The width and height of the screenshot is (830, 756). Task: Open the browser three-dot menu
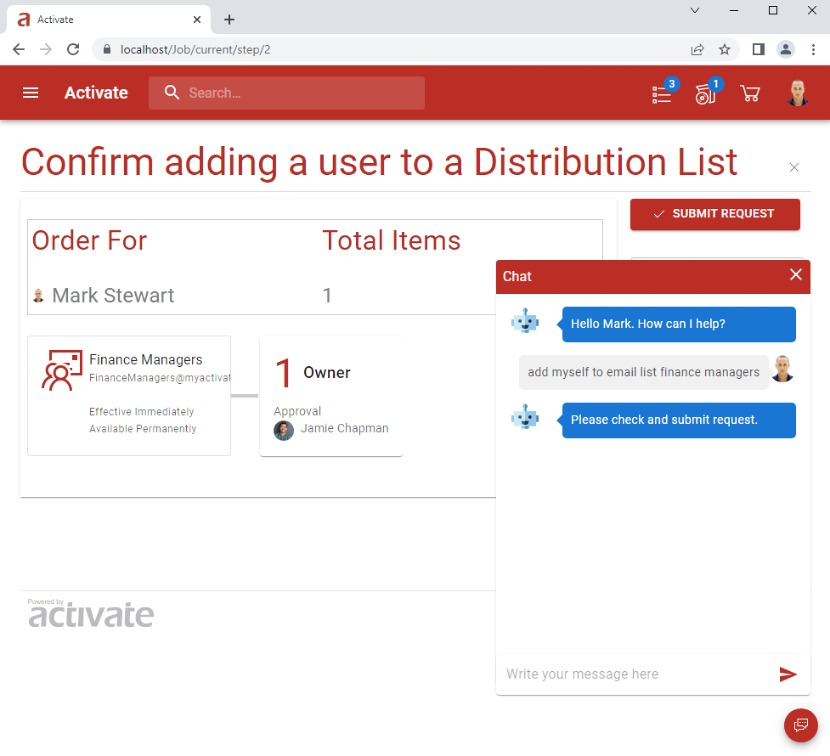point(813,50)
